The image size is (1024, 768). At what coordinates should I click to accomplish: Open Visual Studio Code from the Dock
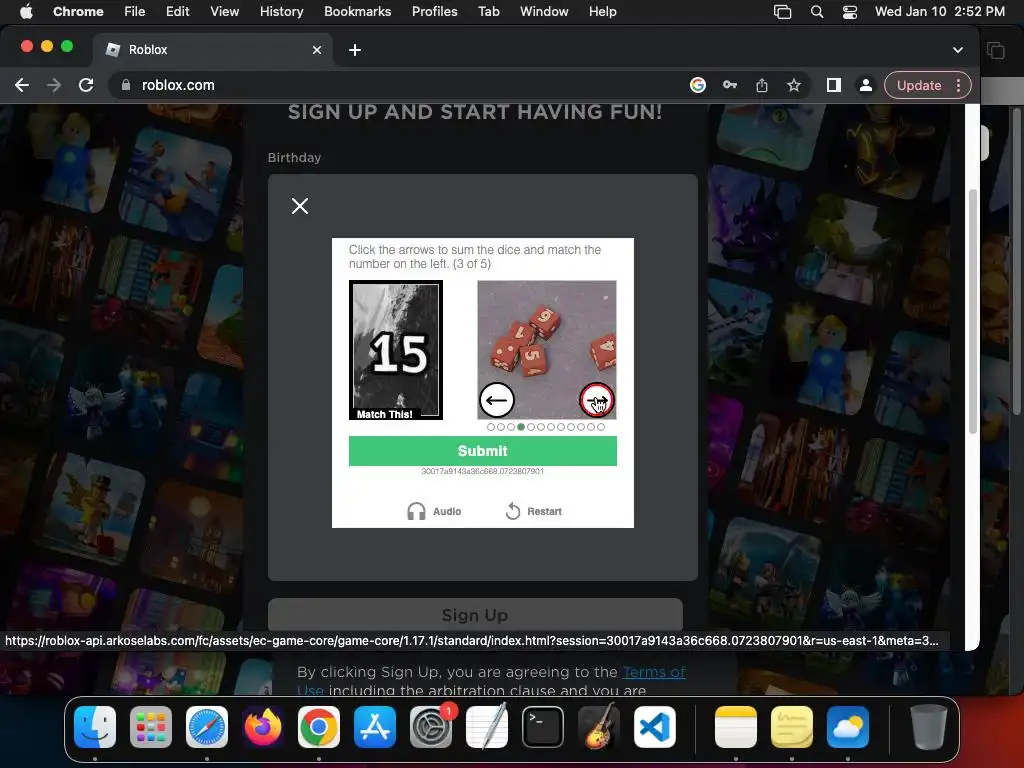click(x=655, y=727)
